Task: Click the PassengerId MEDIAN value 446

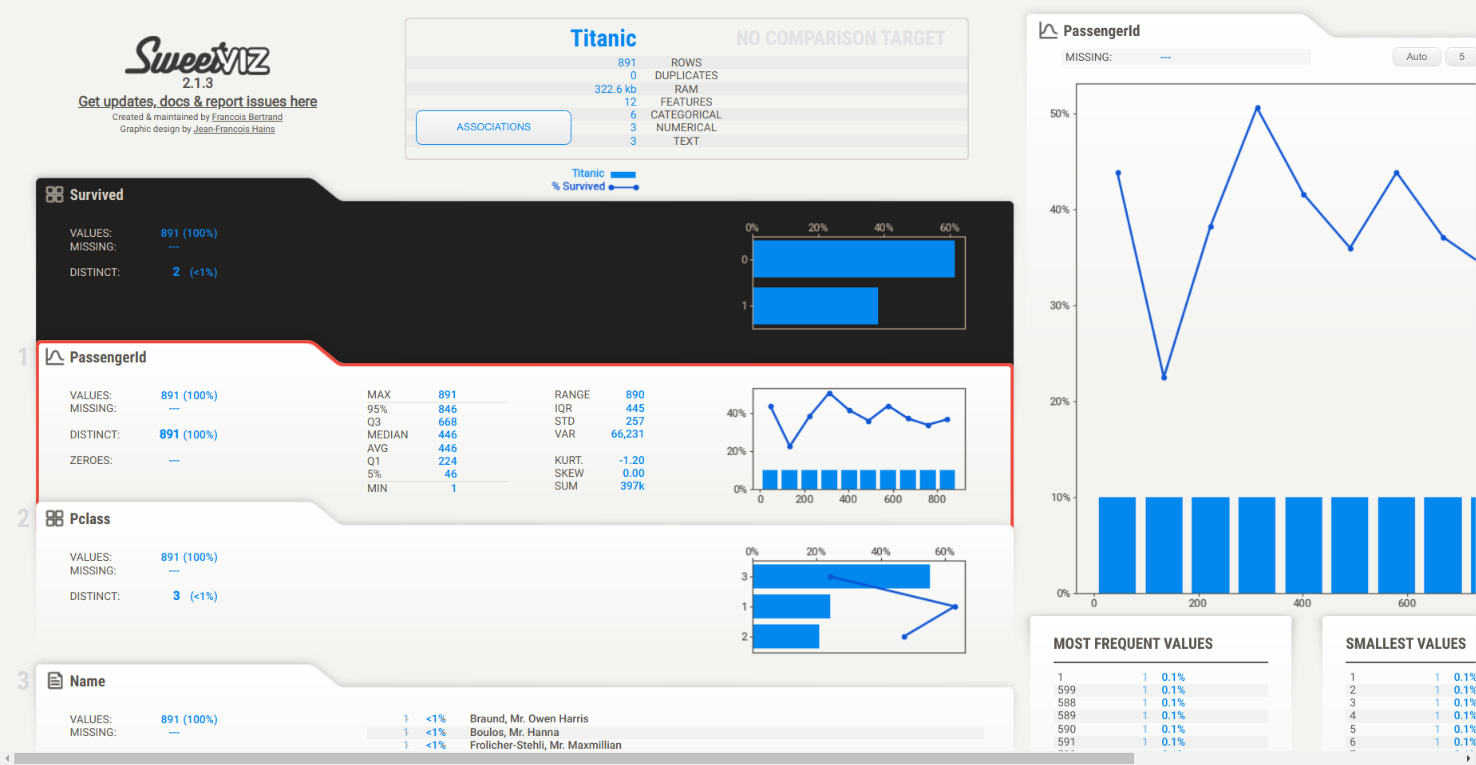Action: [447, 435]
